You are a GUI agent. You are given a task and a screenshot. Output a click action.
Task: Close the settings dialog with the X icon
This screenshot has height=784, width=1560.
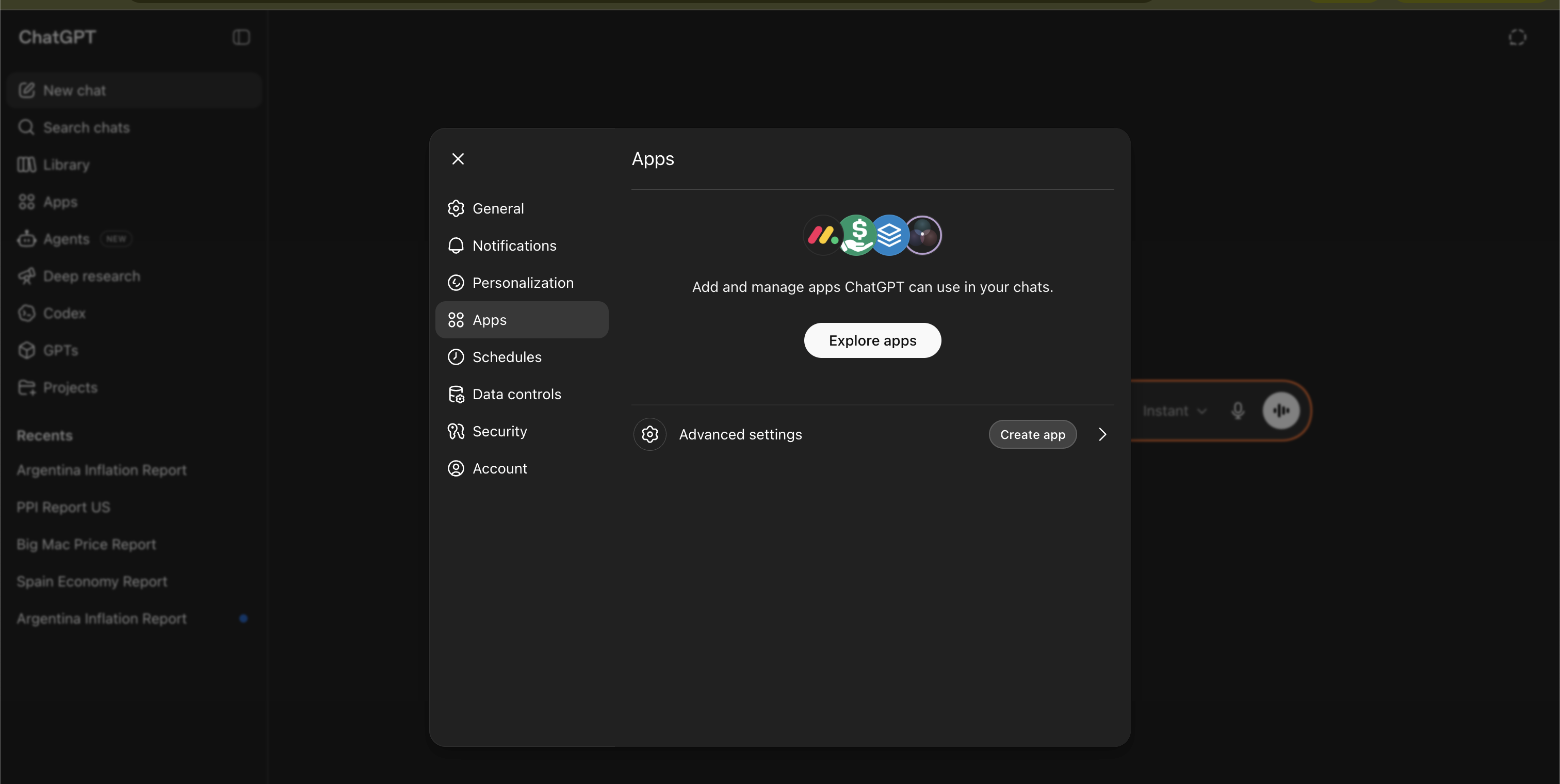458,159
